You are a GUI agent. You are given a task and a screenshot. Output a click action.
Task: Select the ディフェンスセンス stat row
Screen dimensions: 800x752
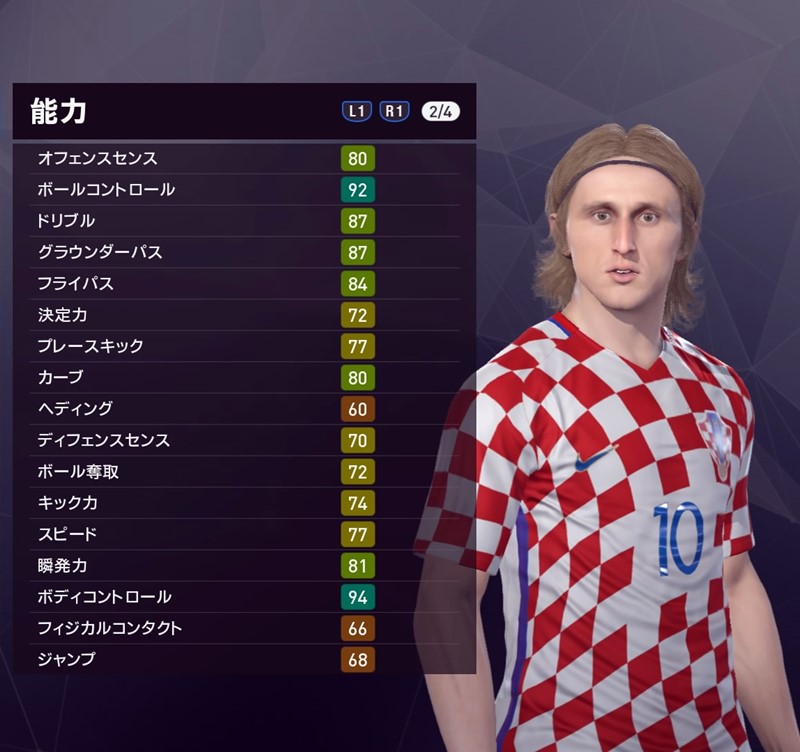pos(244,440)
